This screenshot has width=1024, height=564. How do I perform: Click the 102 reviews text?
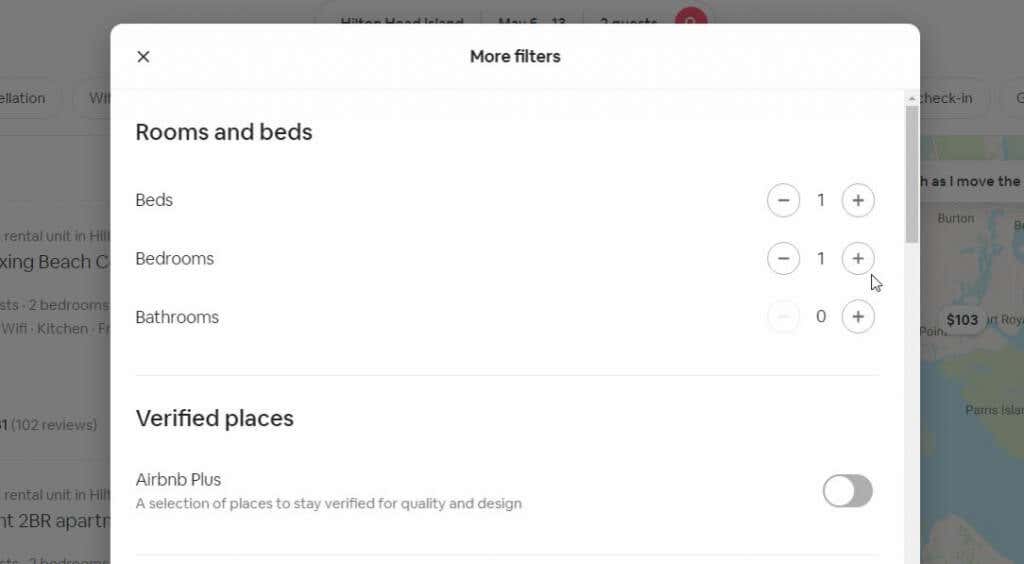pyautogui.click(x=55, y=425)
